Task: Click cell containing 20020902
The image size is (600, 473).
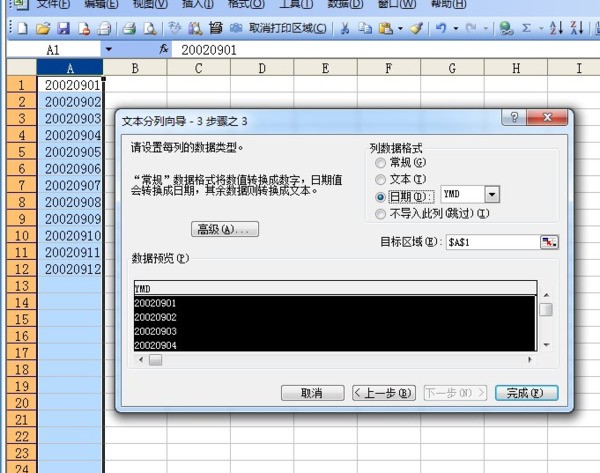Action: click(x=70, y=102)
